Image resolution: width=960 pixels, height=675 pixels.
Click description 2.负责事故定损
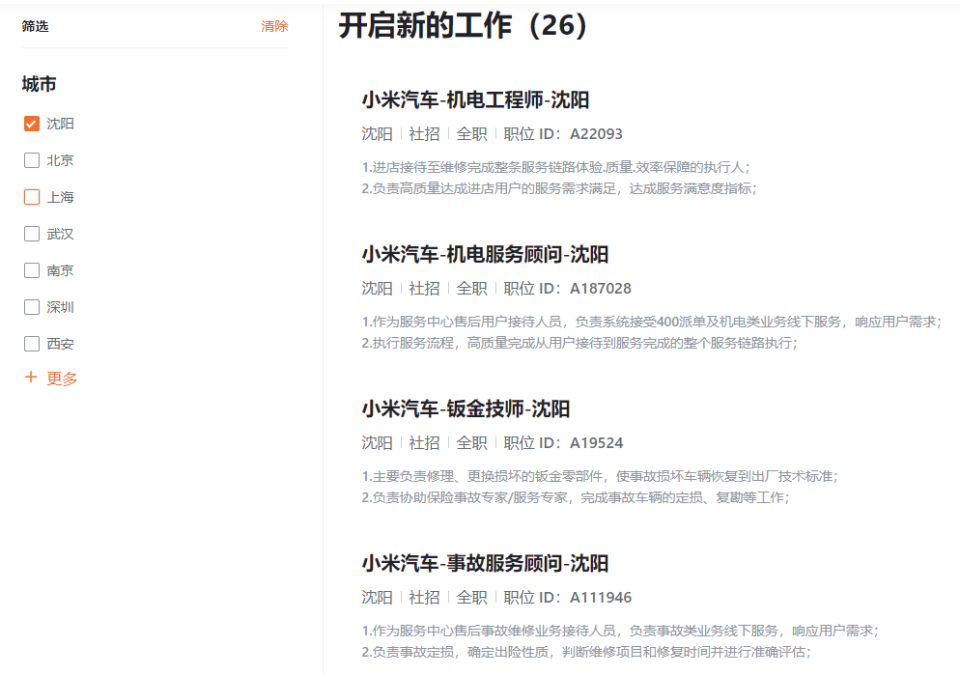pyautogui.click(x=586, y=651)
